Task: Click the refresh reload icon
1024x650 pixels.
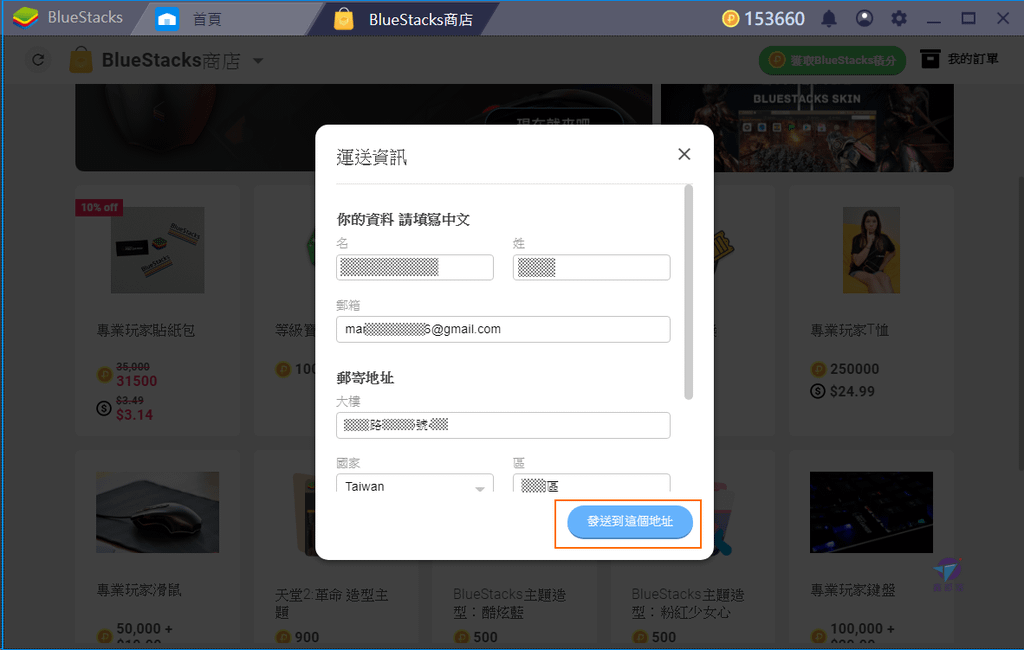Action: (x=38, y=60)
